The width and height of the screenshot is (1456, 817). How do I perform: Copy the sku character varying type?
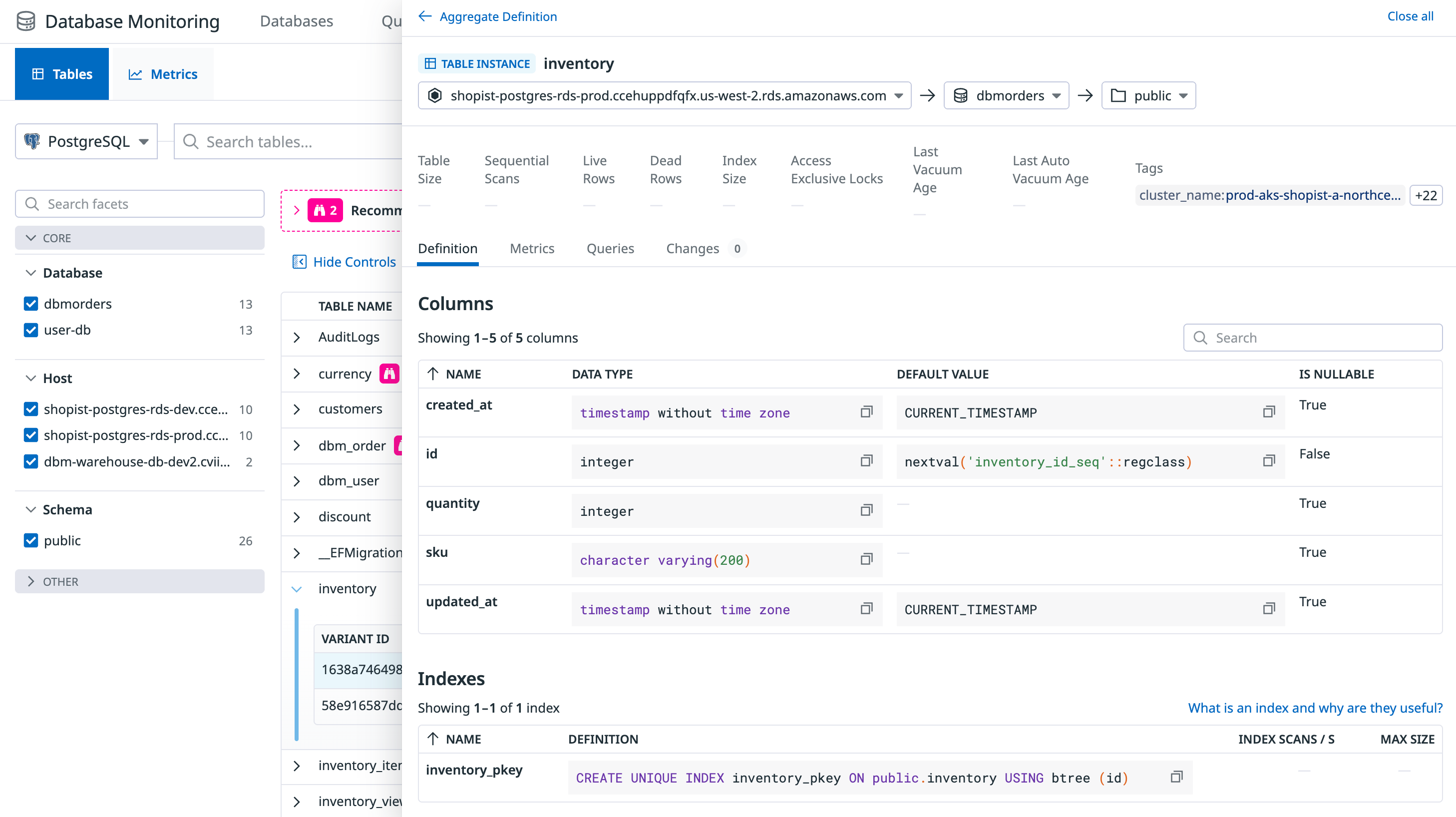866,560
